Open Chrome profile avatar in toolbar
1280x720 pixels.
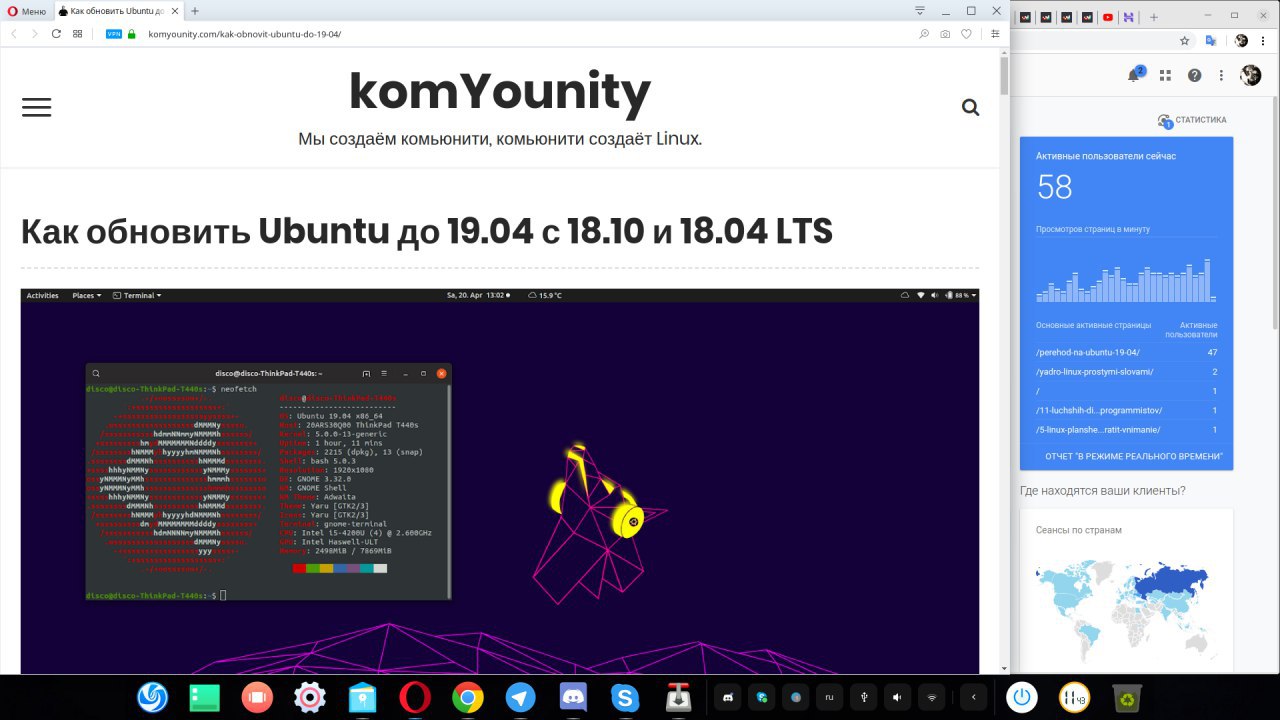point(1241,41)
